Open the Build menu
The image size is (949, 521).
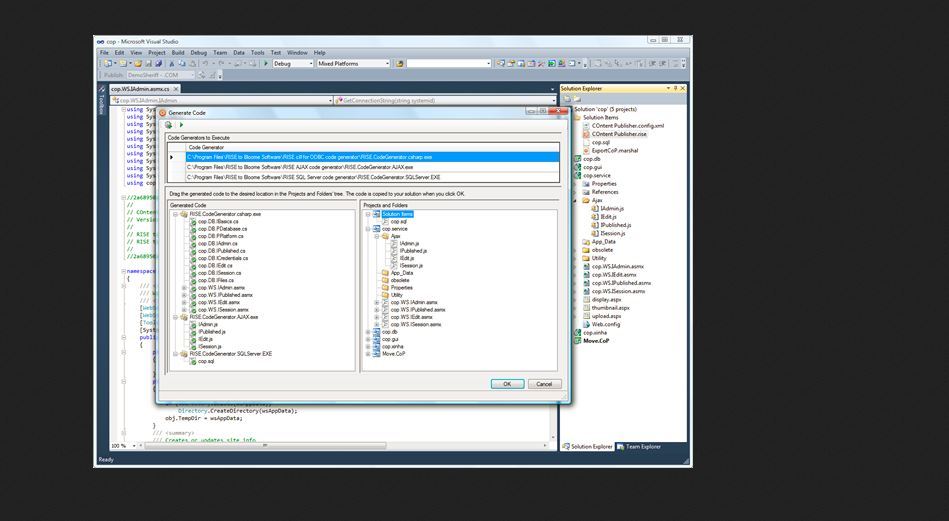pos(178,52)
